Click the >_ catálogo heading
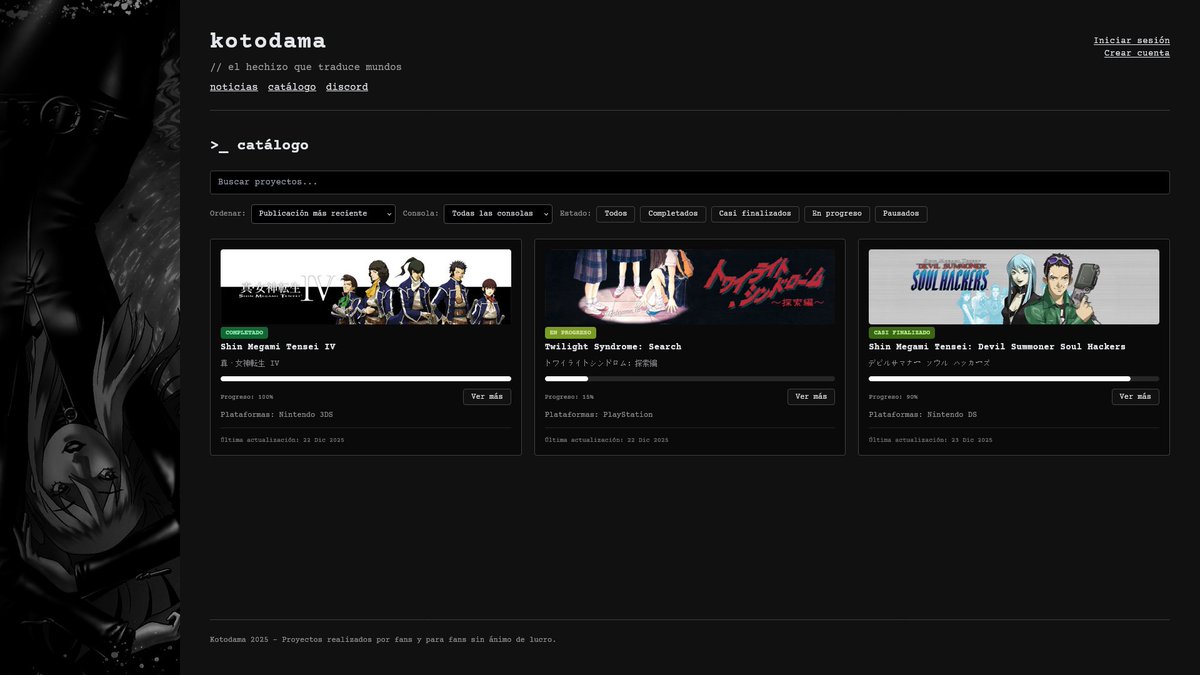 tap(259, 145)
